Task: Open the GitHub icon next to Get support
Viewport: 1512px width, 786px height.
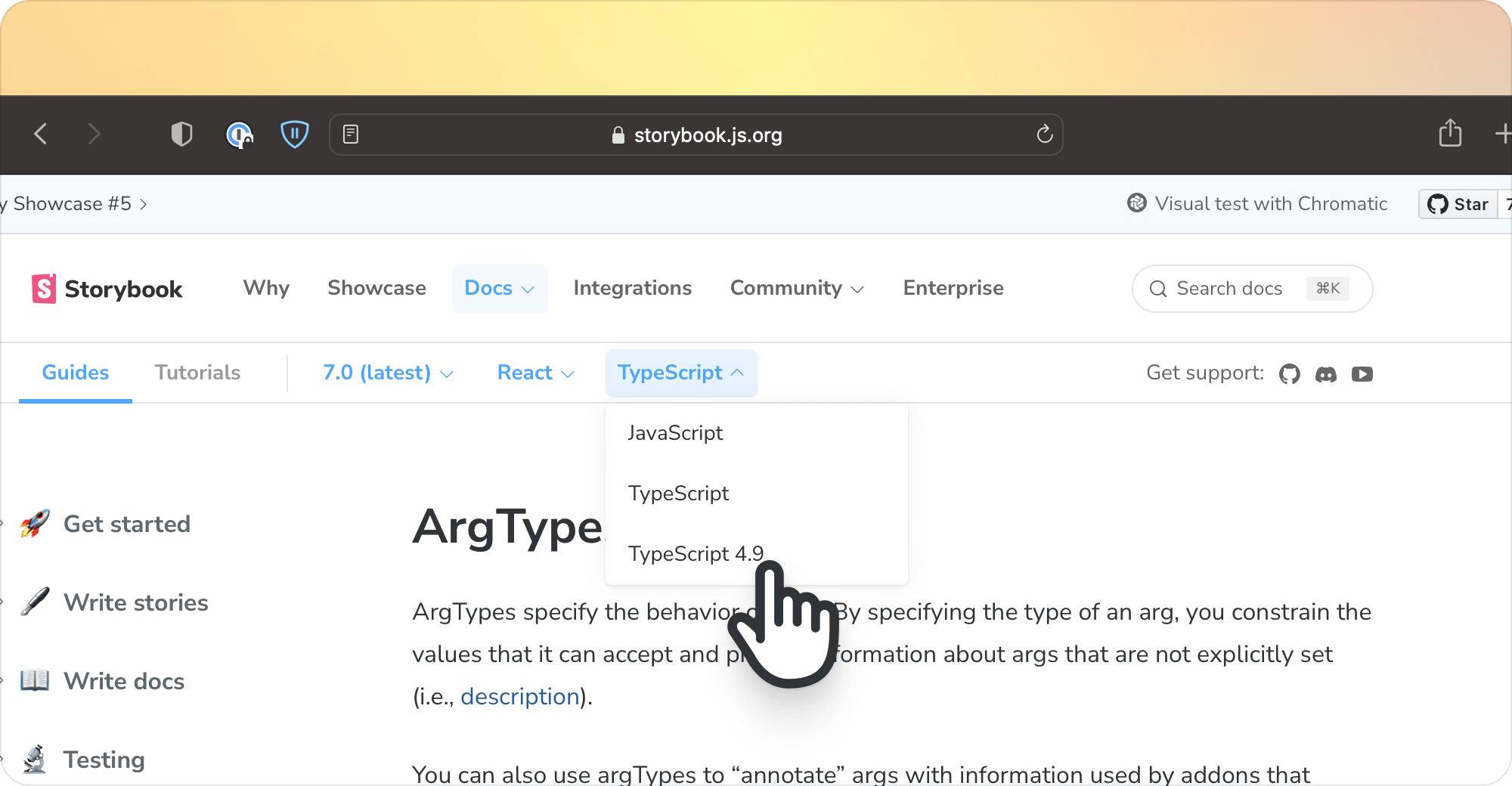Action: pos(1290,373)
